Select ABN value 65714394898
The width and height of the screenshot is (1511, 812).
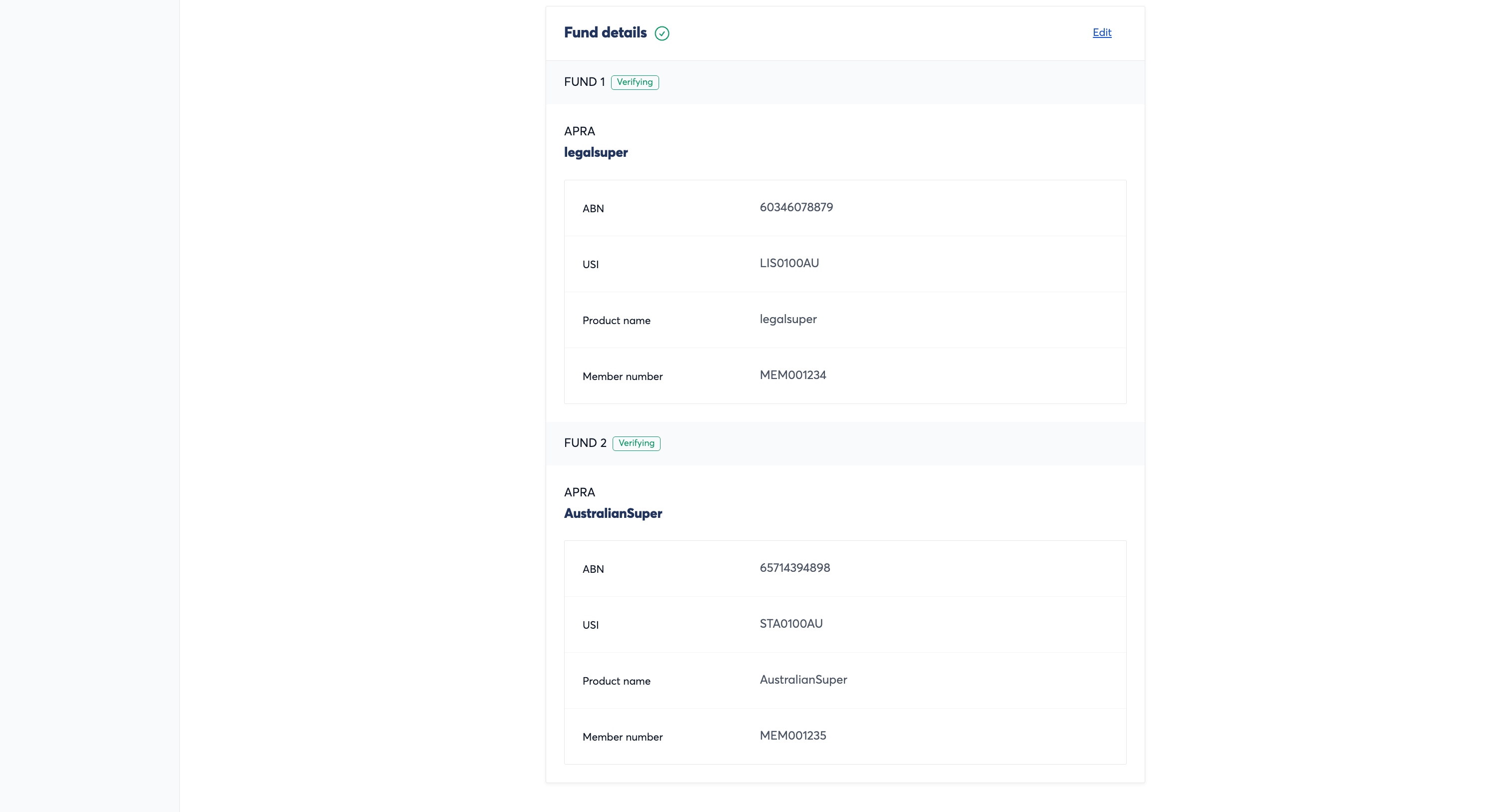795,567
